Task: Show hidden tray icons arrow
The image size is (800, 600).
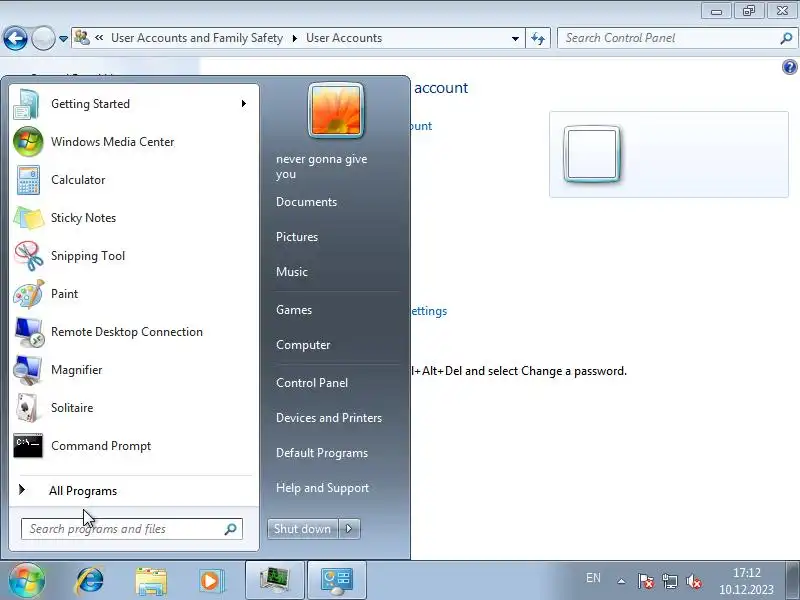Action: (621, 581)
